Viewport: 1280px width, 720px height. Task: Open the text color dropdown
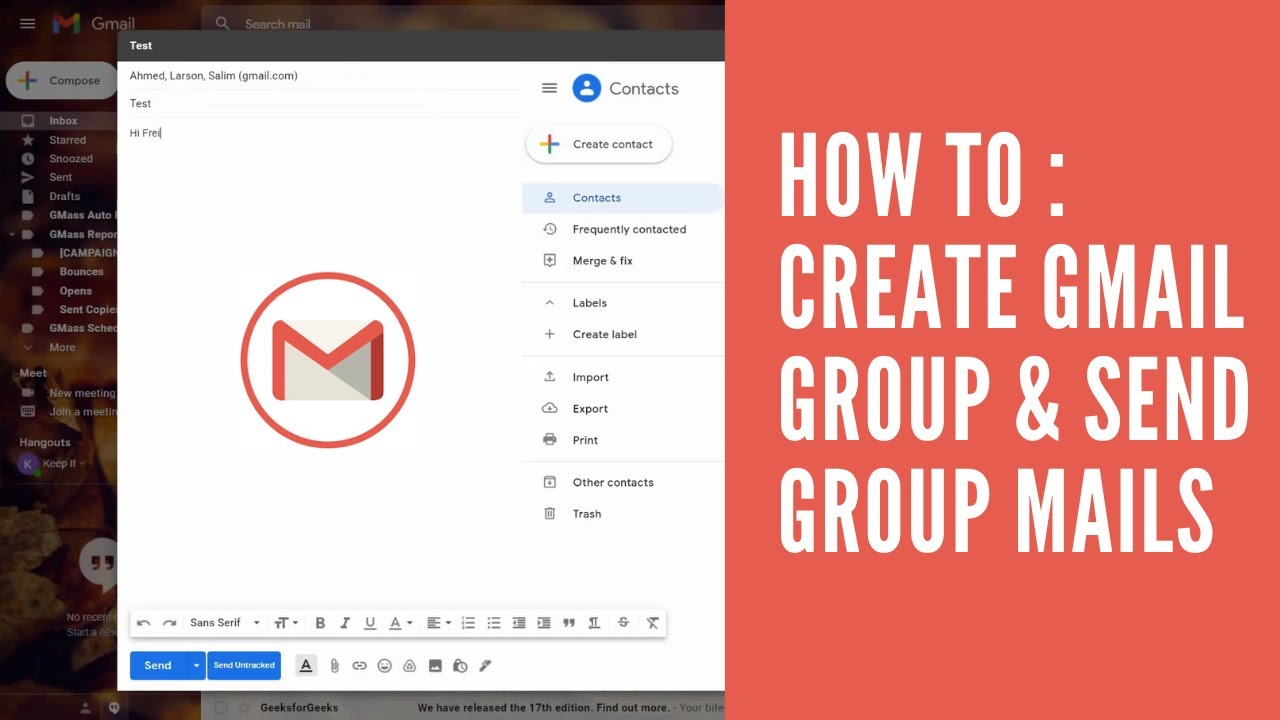(400, 623)
